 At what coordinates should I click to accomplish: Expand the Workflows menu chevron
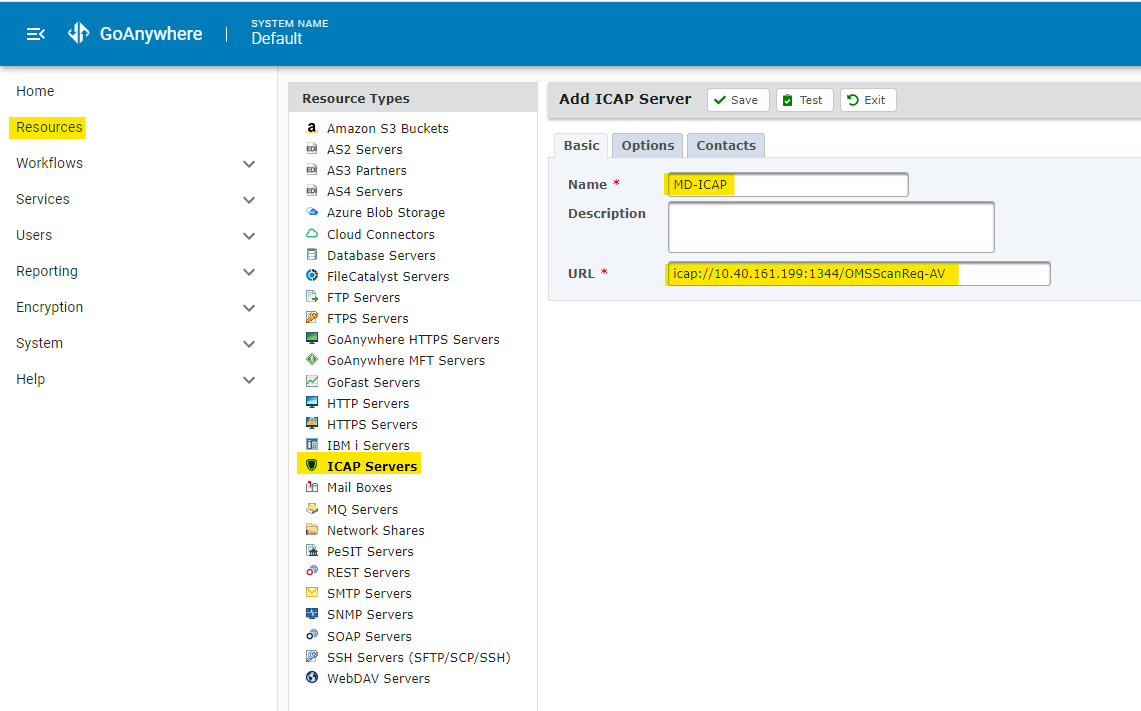tap(249, 164)
